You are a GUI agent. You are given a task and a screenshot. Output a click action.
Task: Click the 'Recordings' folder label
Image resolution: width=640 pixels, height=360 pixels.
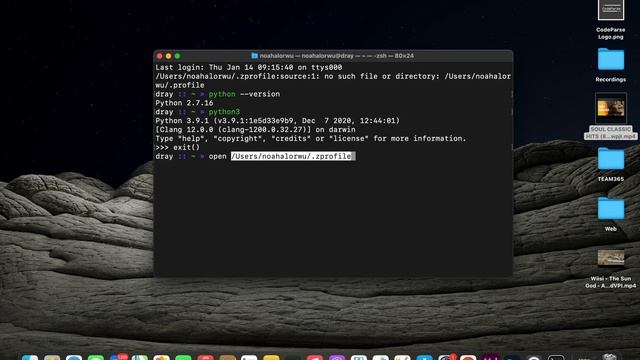point(611,80)
